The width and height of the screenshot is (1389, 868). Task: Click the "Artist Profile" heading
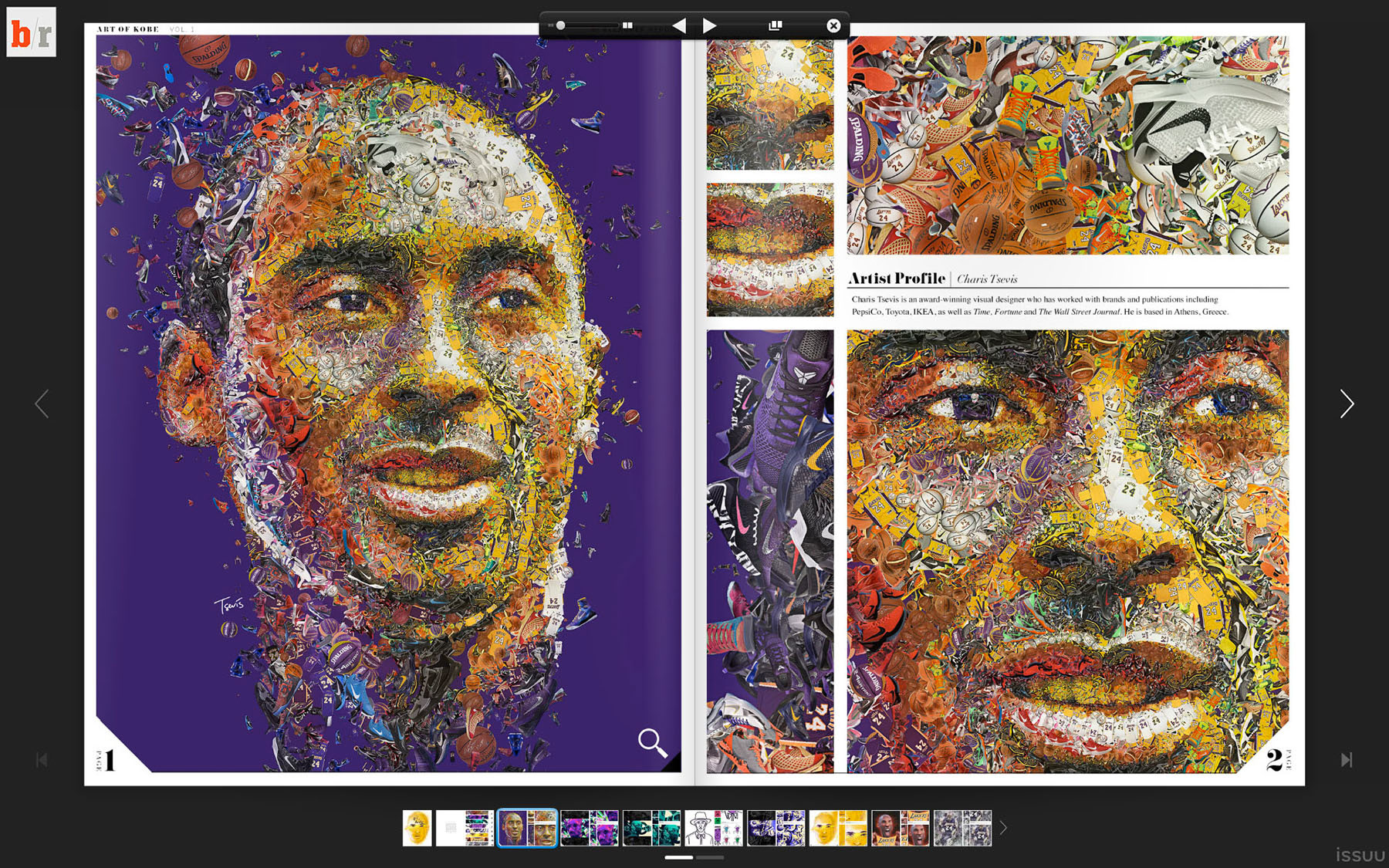897,279
